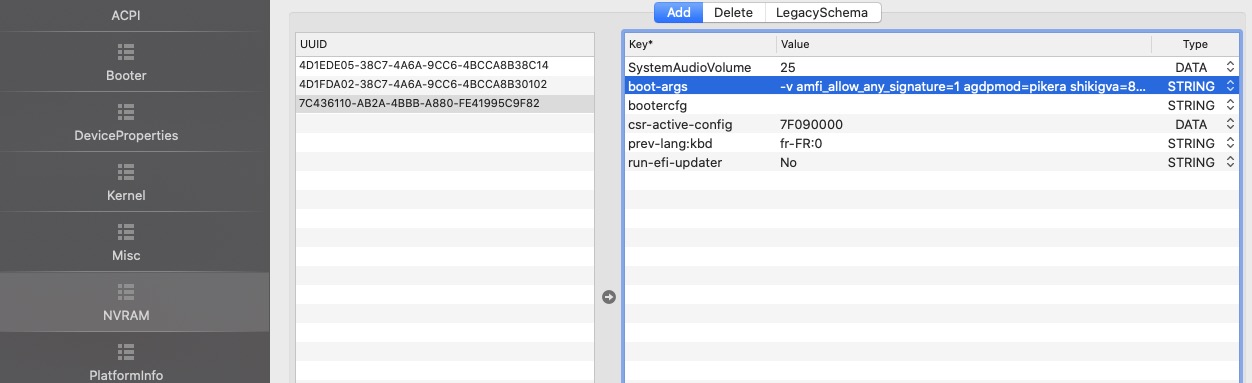Switch to the Delete tab

[x=733, y=12]
